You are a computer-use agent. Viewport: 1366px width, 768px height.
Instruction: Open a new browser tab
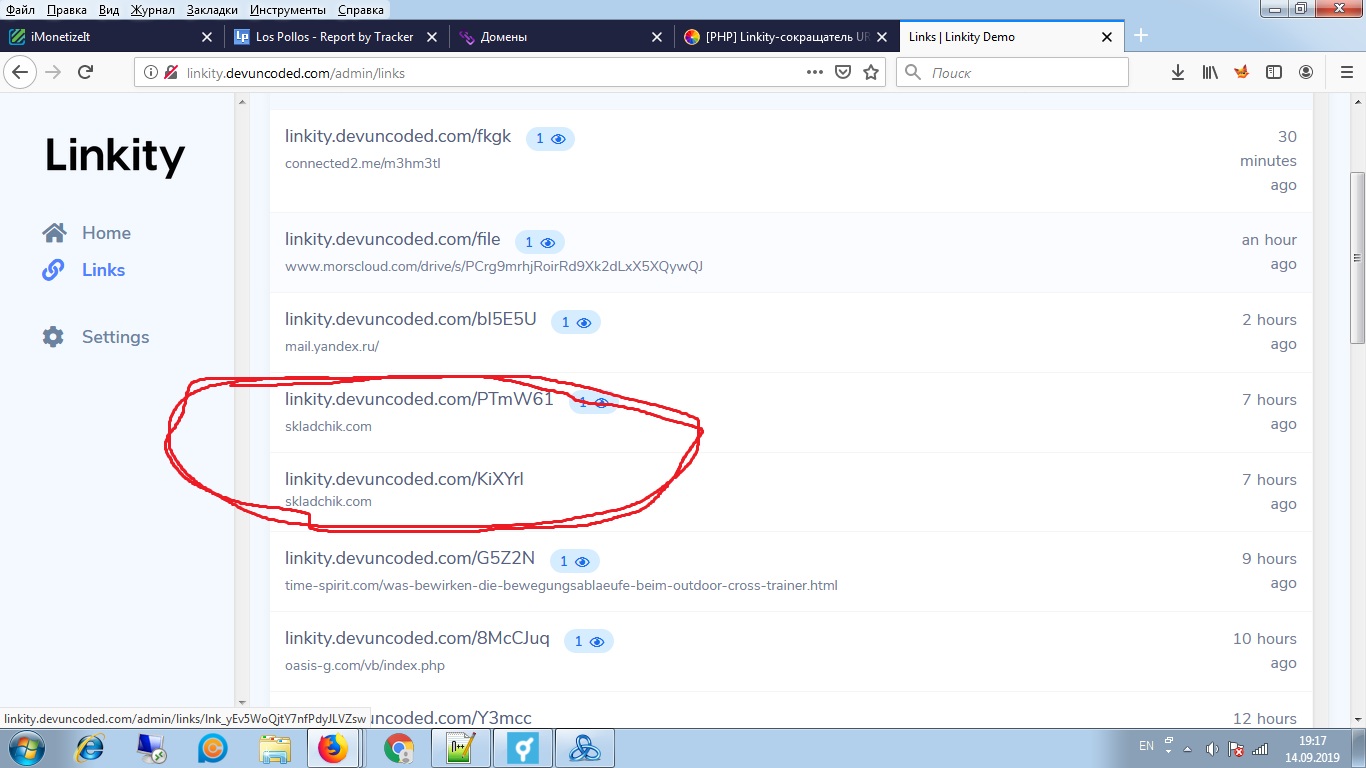point(1140,36)
